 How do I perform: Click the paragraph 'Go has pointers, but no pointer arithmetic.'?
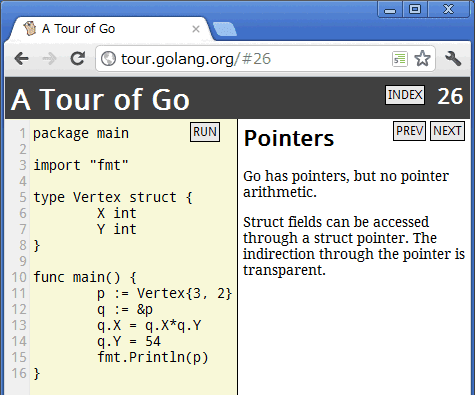(x=346, y=184)
